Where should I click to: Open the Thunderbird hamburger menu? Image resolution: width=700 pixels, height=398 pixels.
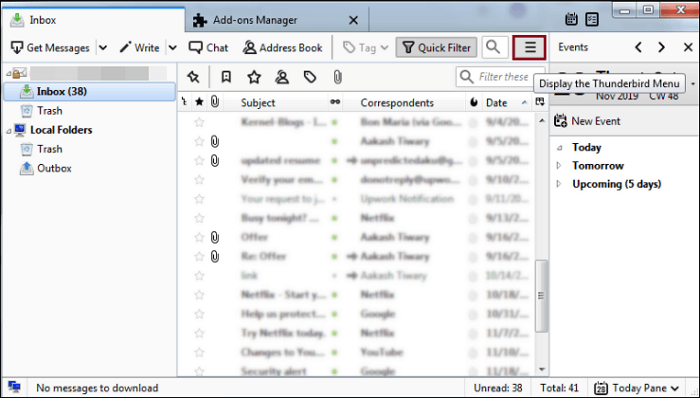click(x=529, y=47)
